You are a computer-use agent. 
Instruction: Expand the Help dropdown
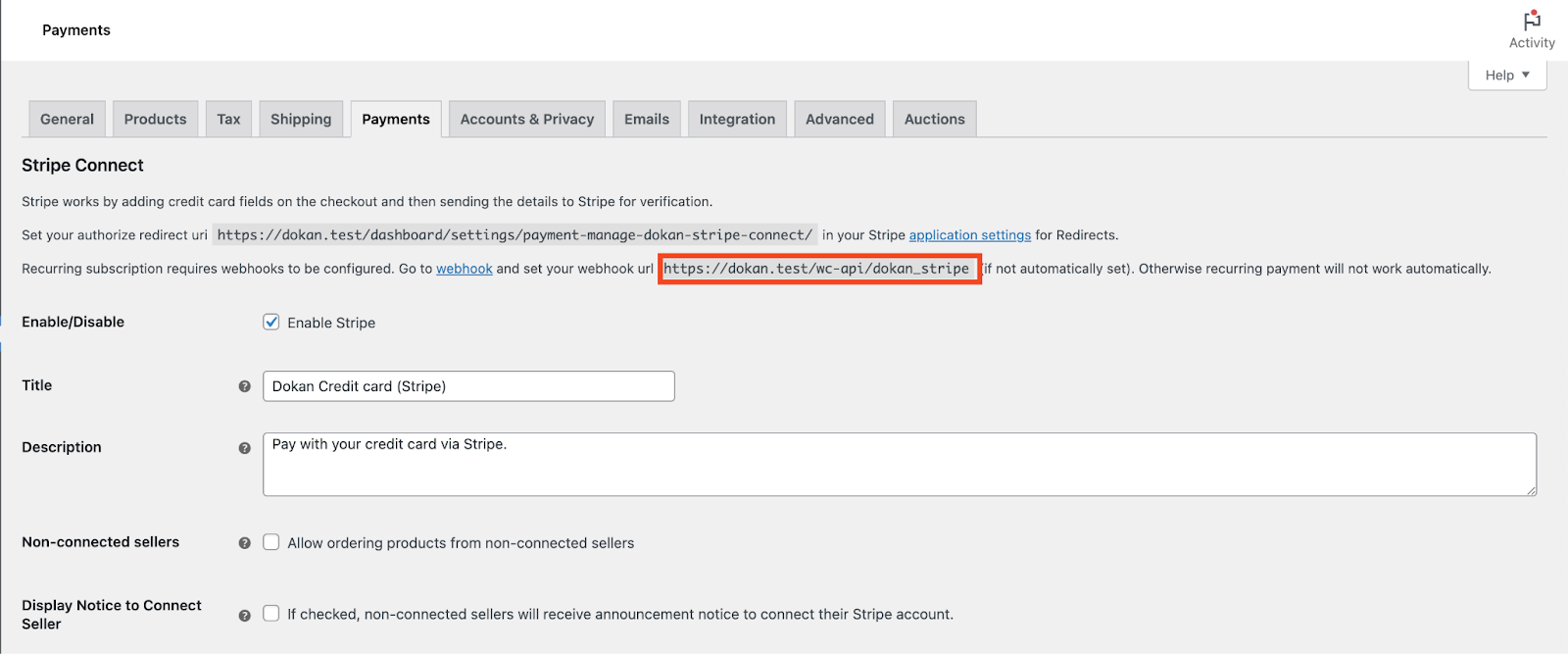[x=1507, y=75]
